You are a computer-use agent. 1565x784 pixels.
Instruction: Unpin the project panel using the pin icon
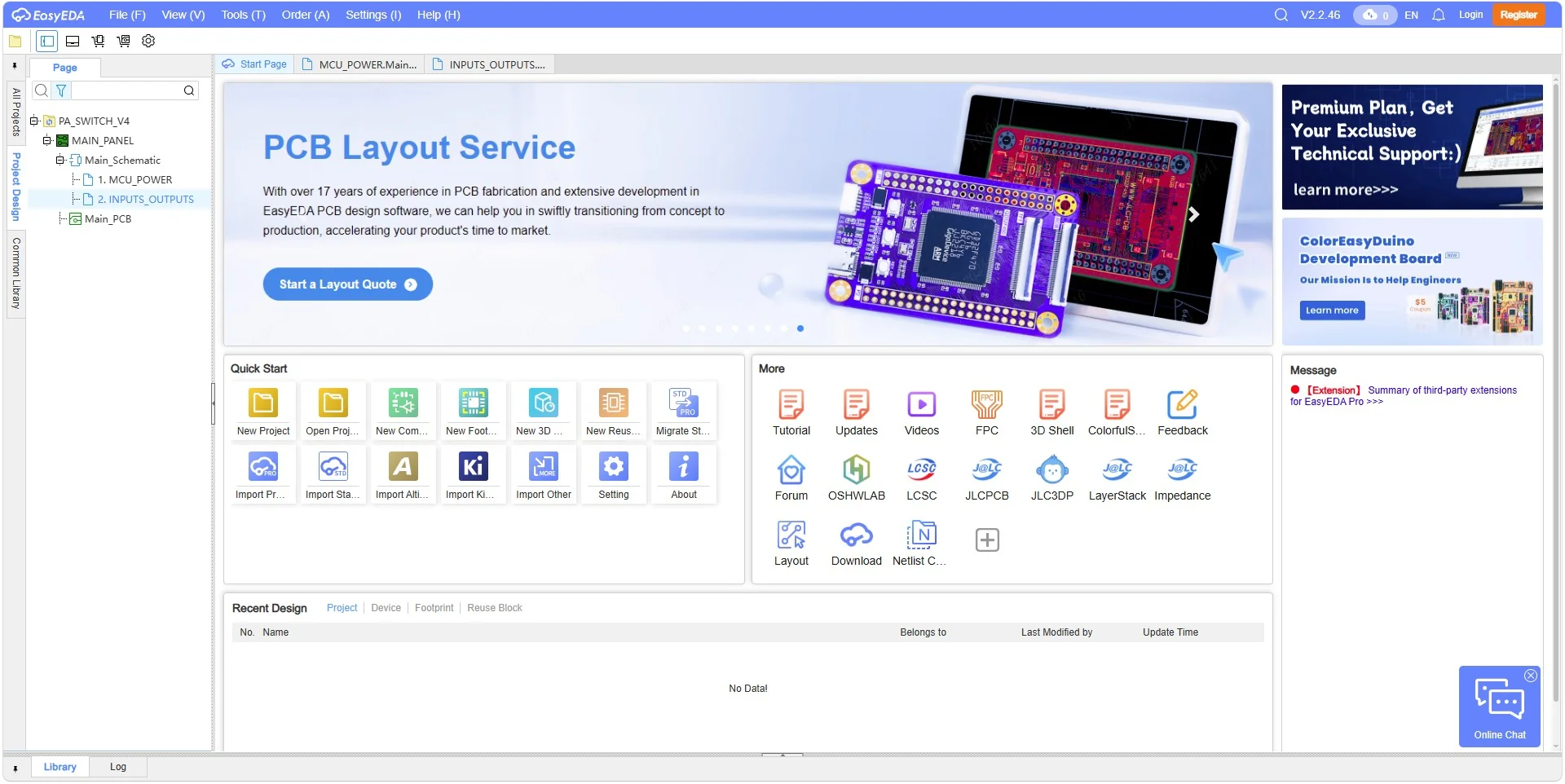click(x=15, y=64)
